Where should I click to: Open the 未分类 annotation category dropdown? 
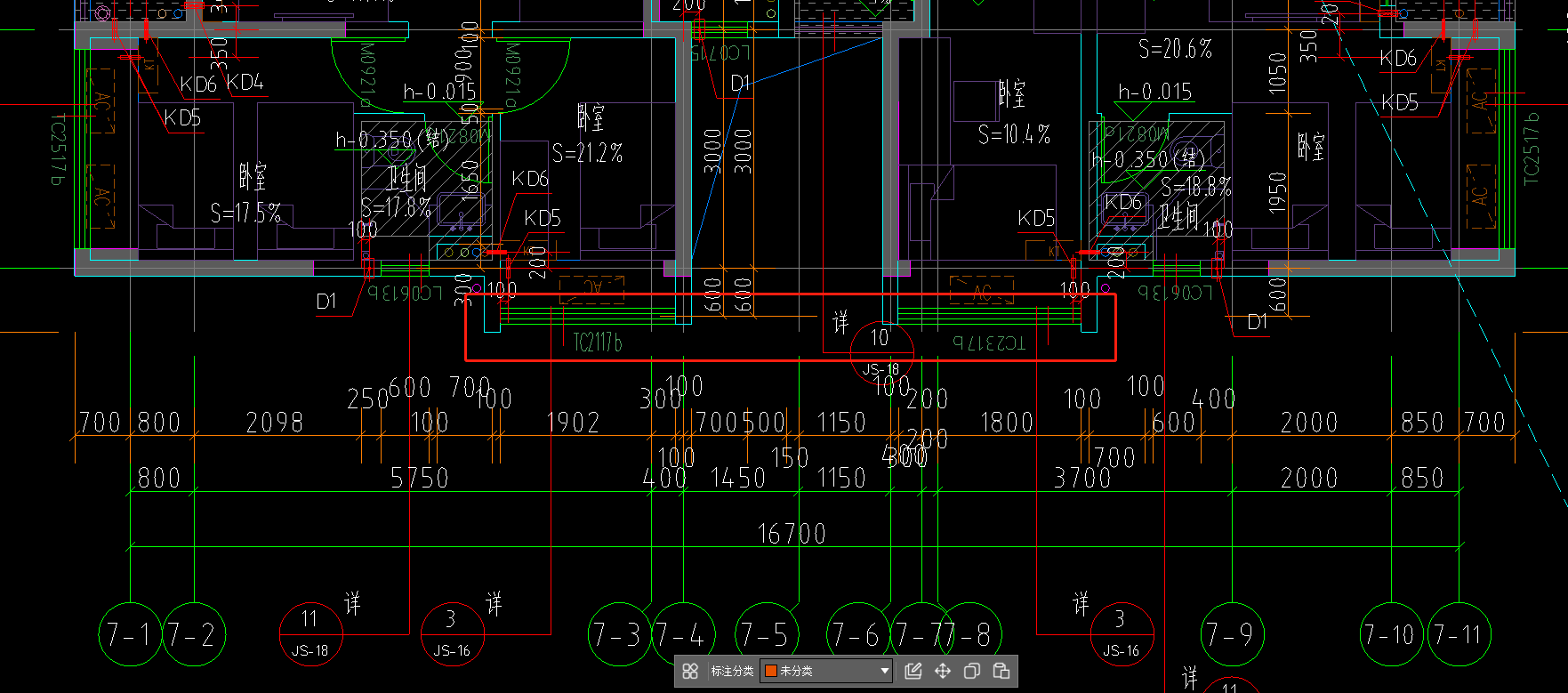pyautogui.click(x=827, y=671)
